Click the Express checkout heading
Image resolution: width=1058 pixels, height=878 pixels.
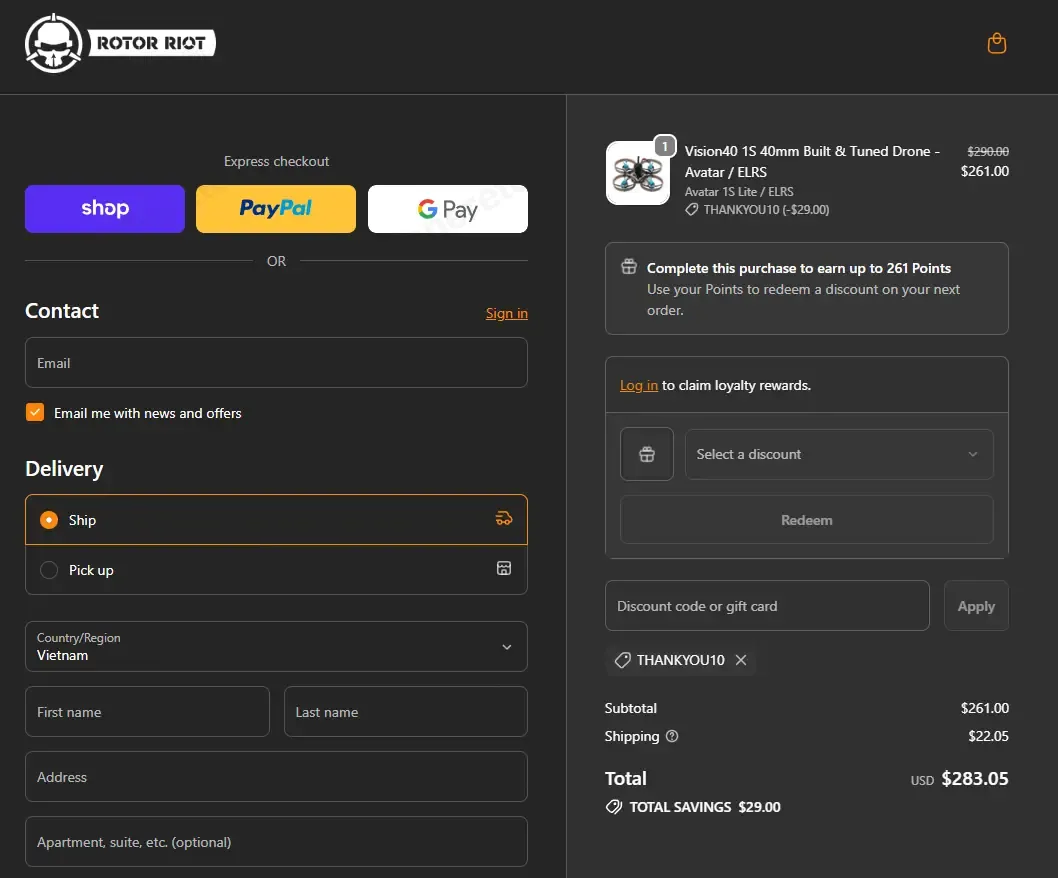click(x=276, y=161)
